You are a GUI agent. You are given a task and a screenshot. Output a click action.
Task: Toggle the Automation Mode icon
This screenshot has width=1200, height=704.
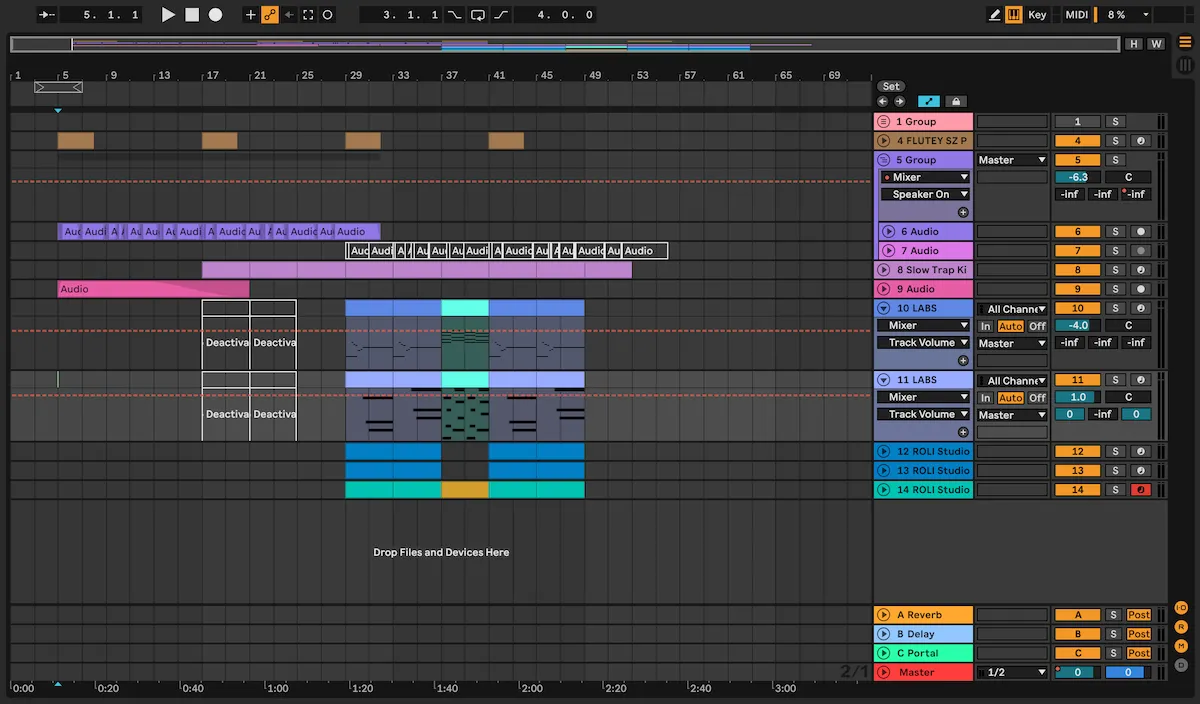click(928, 101)
